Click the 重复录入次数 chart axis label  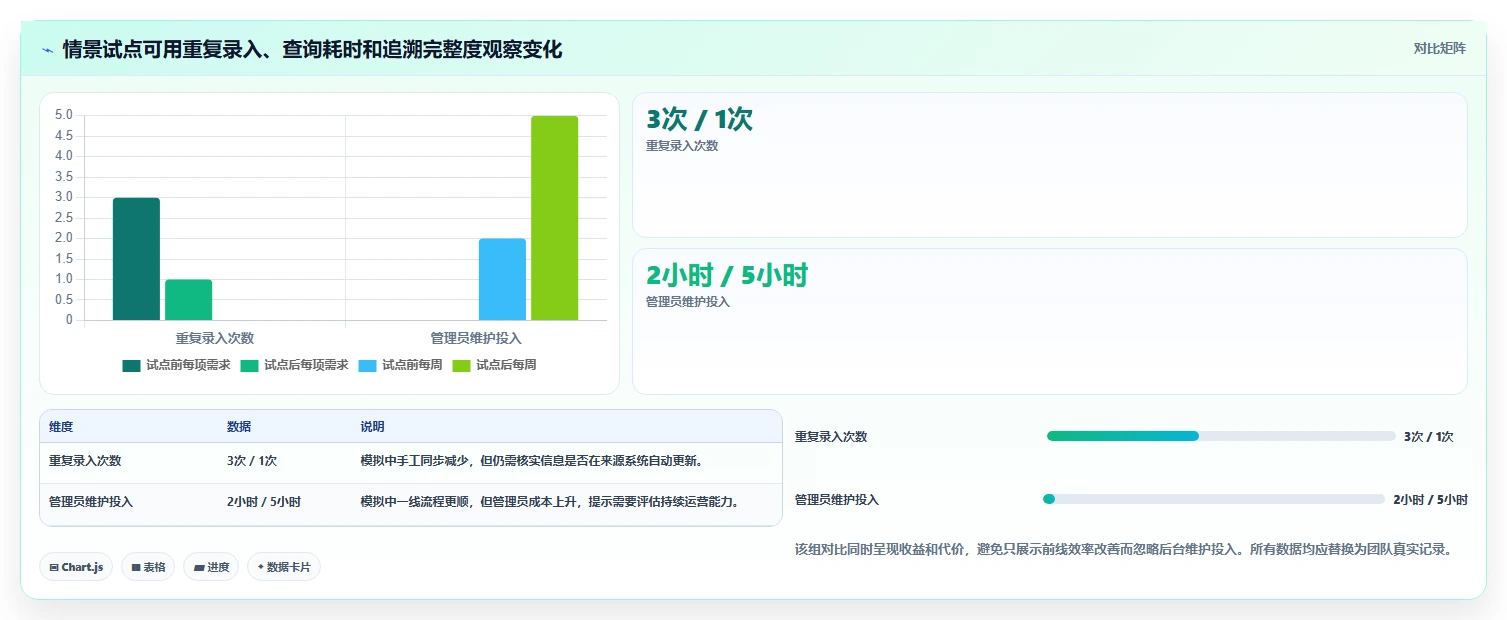pyautogui.click(x=215, y=338)
